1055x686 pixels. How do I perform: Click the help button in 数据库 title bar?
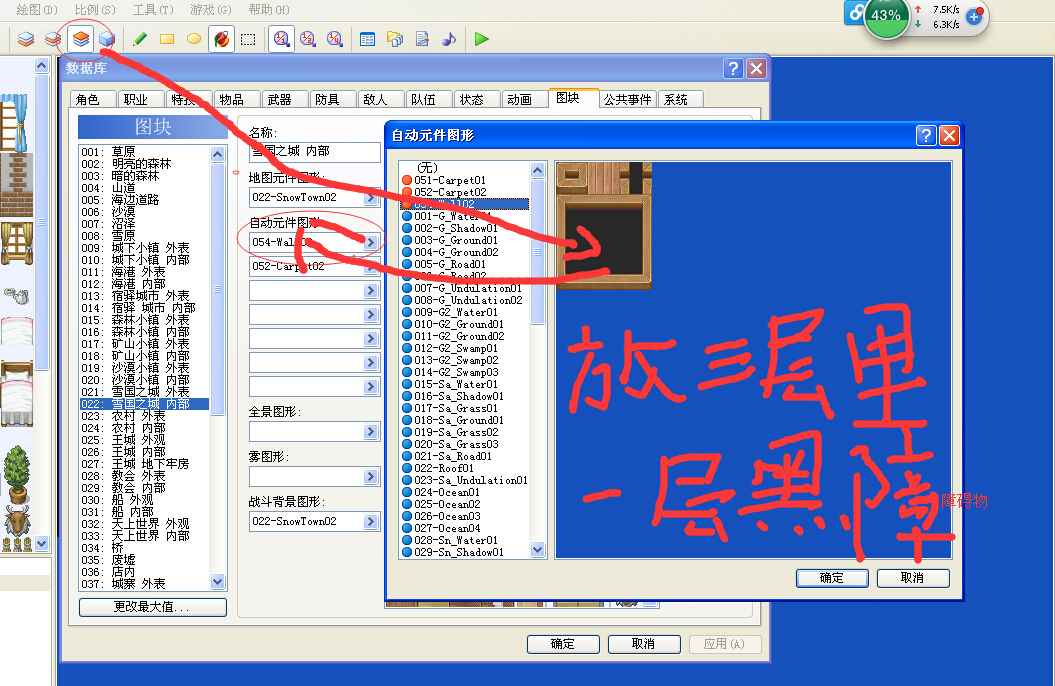click(733, 68)
